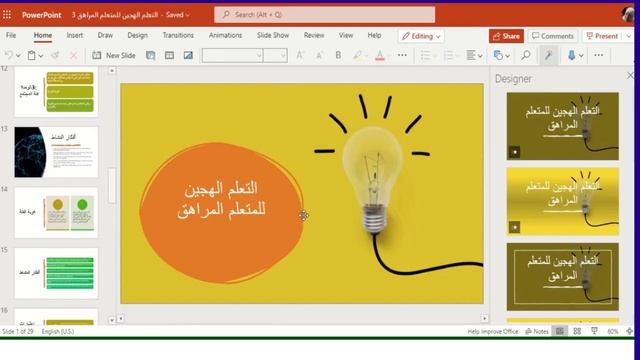Toggle the bullets list icon

coord(425,55)
